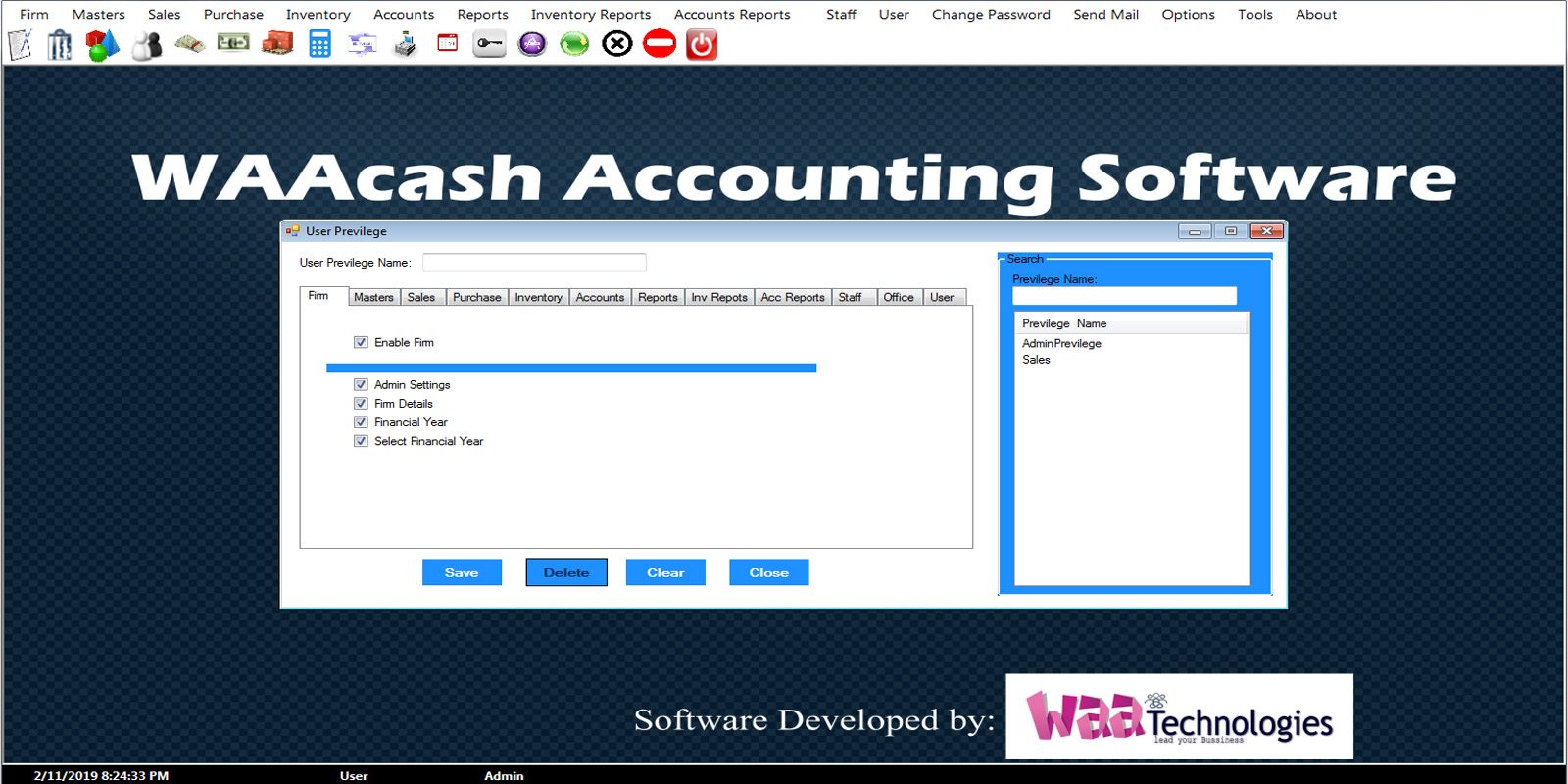Viewport: 1568px width, 784px height.
Task: Toggle the Enable Firm checkbox
Action: [361, 342]
